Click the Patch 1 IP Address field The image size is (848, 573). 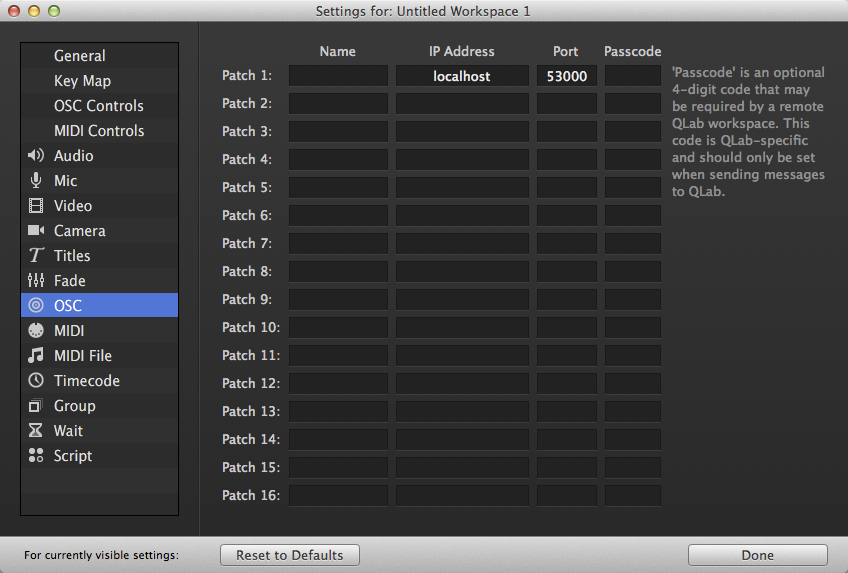pyautogui.click(x=462, y=76)
